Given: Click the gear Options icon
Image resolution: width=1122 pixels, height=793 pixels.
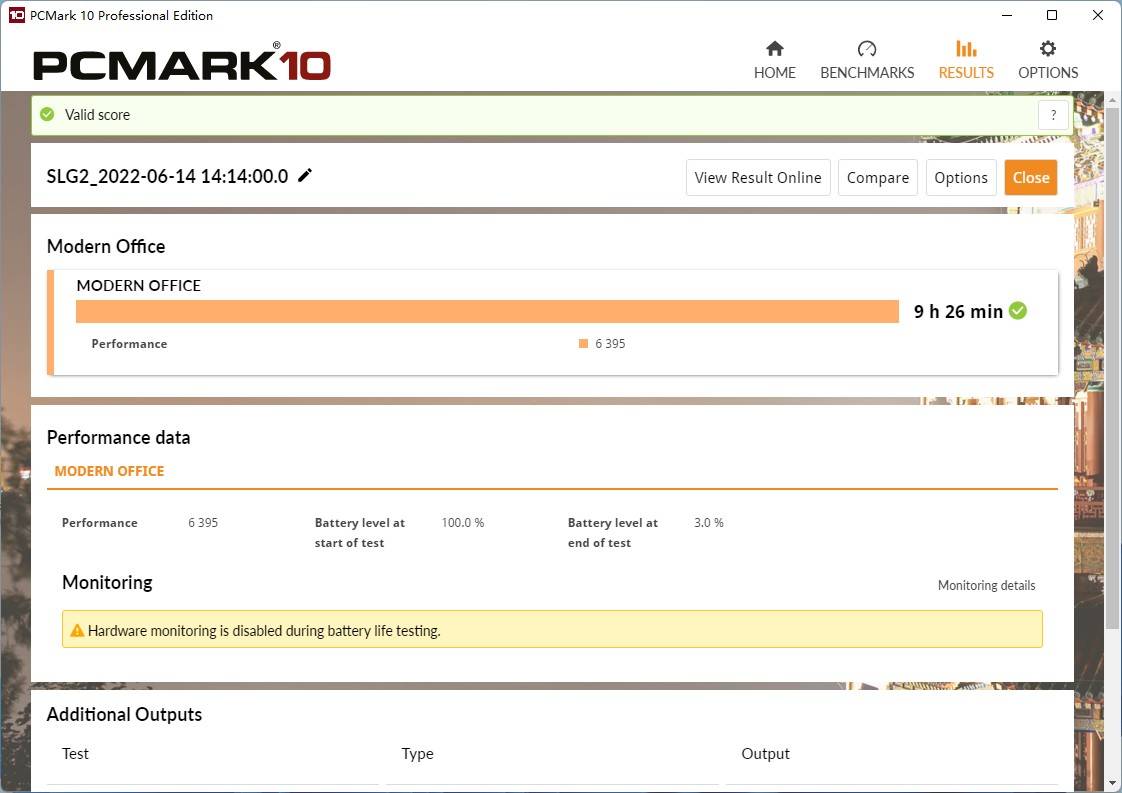Looking at the screenshot, I should 1048,49.
